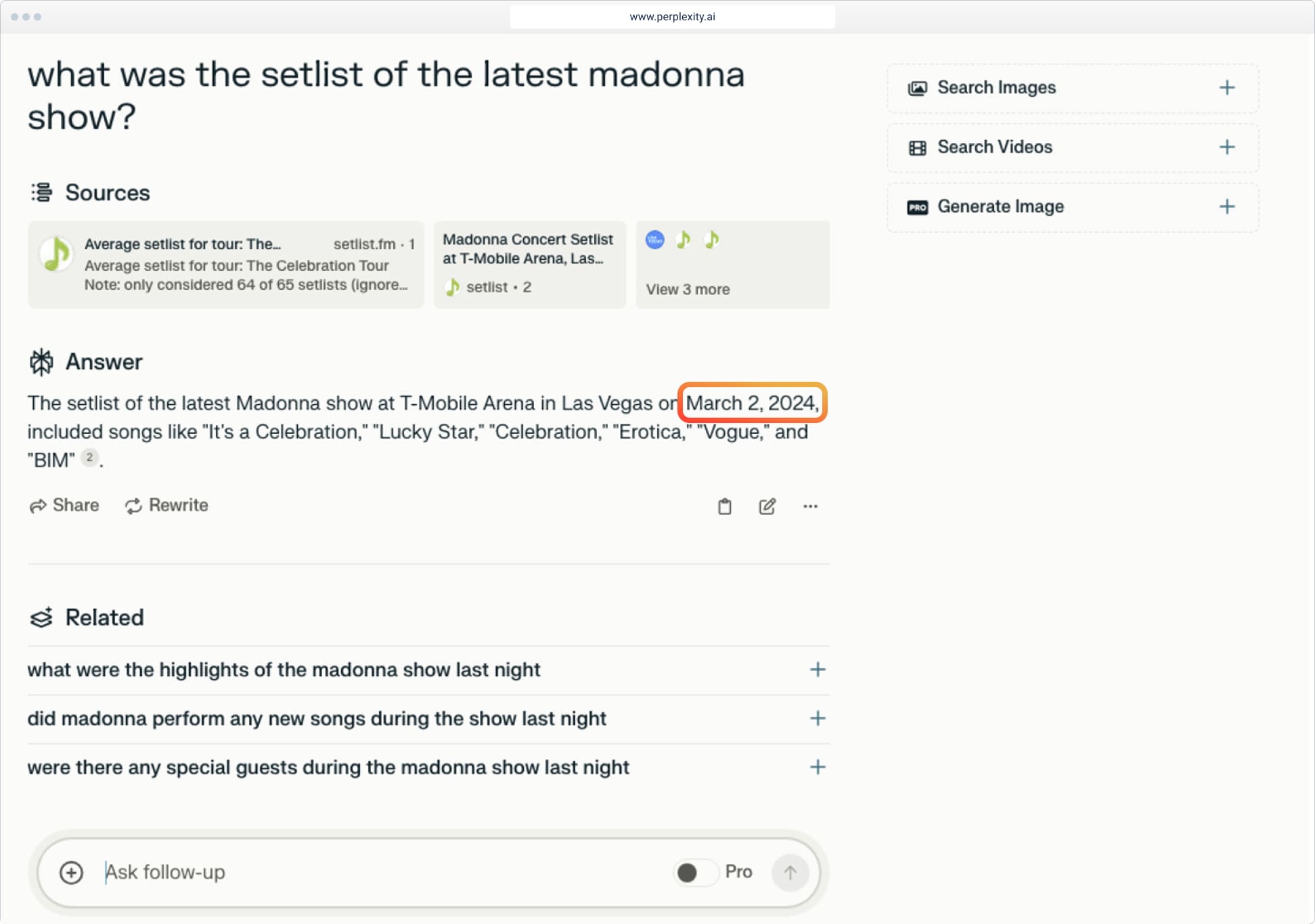Click the www.perplexity.ai address bar
Image resolution: width=1315 pixels, height=924 pixels.
coord(672,17)
